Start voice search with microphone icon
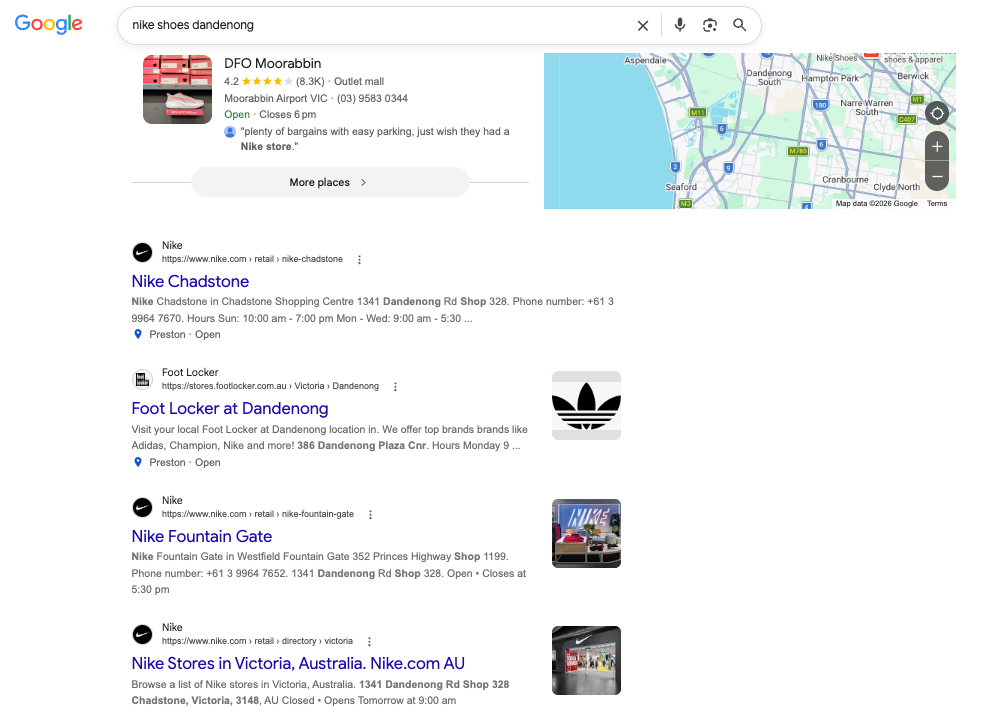This screenshot has width=995, height=728. 680,25
